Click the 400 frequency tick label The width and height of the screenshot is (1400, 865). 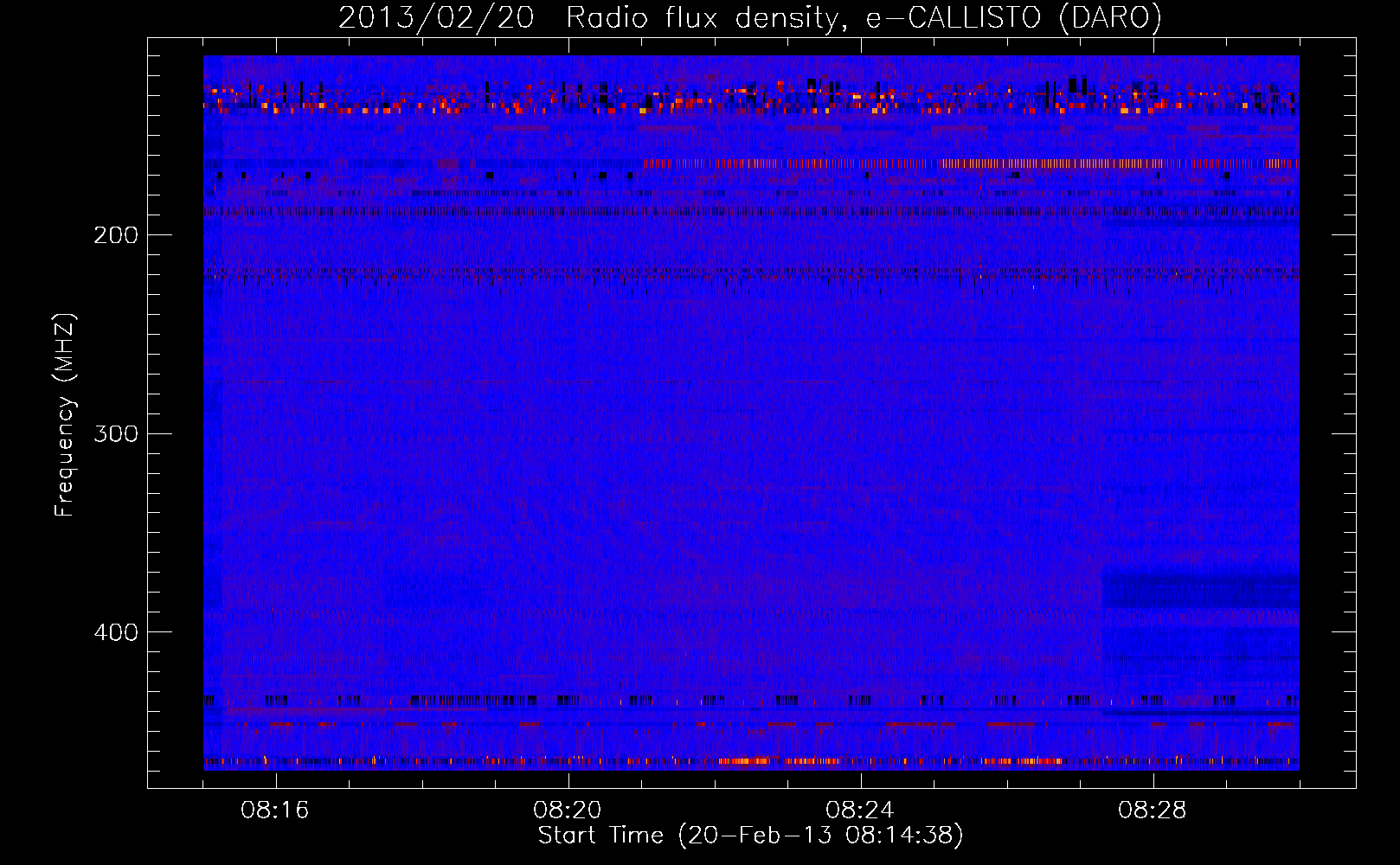pyautogui.click(x=116, y=632)
